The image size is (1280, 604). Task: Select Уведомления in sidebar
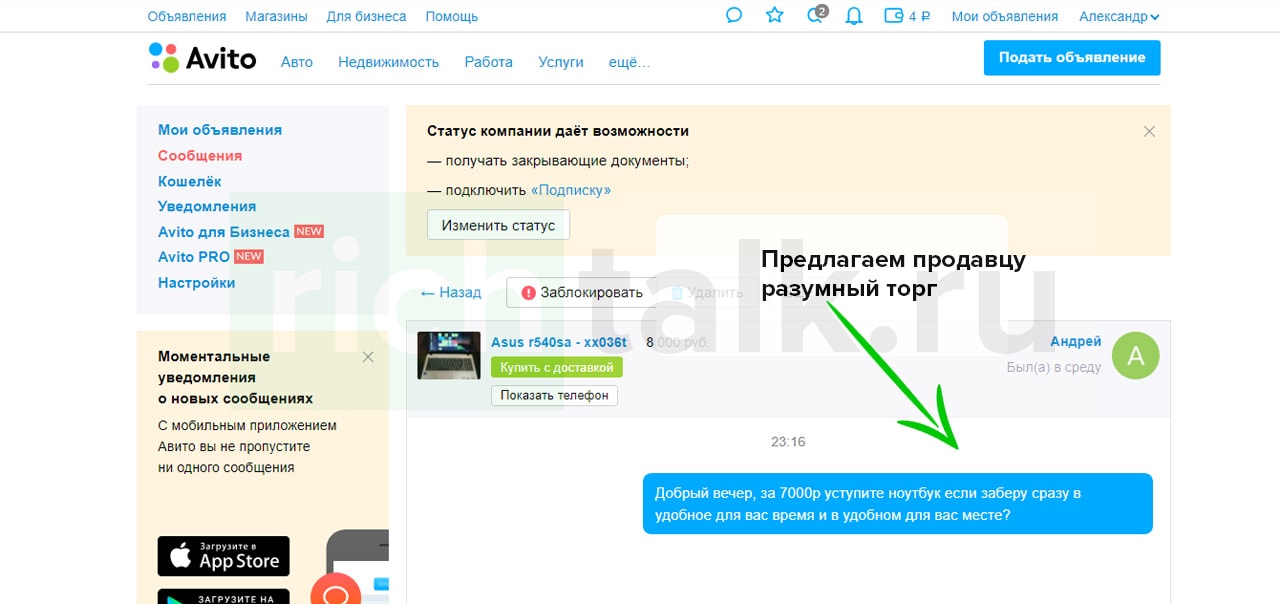[x=207, y=206]
